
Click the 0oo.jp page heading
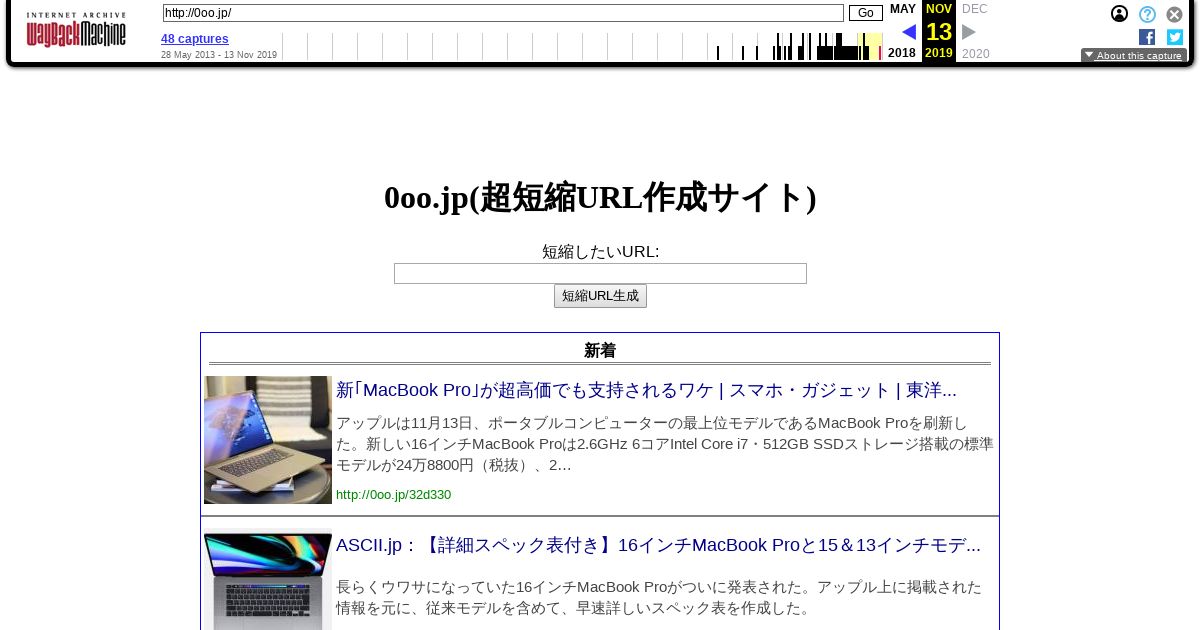[600, 197]
